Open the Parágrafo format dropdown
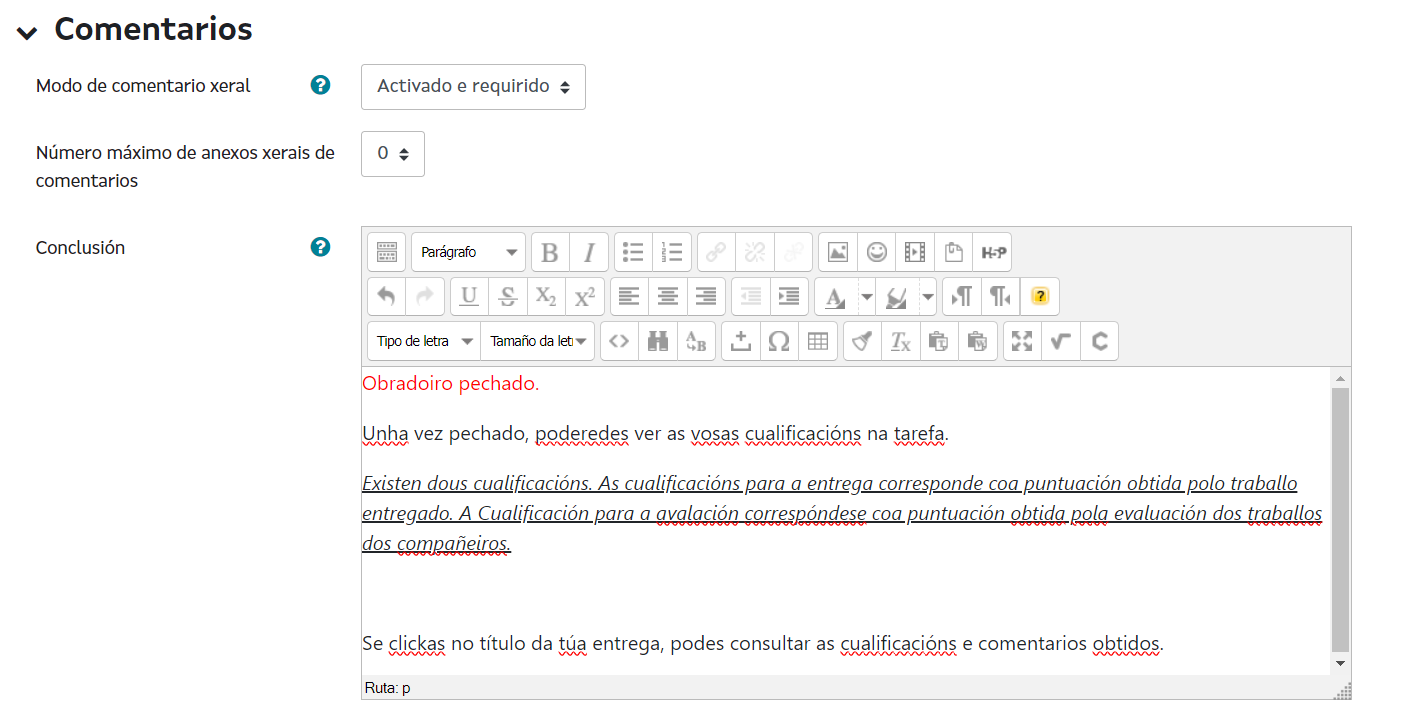 click(468, 253)
